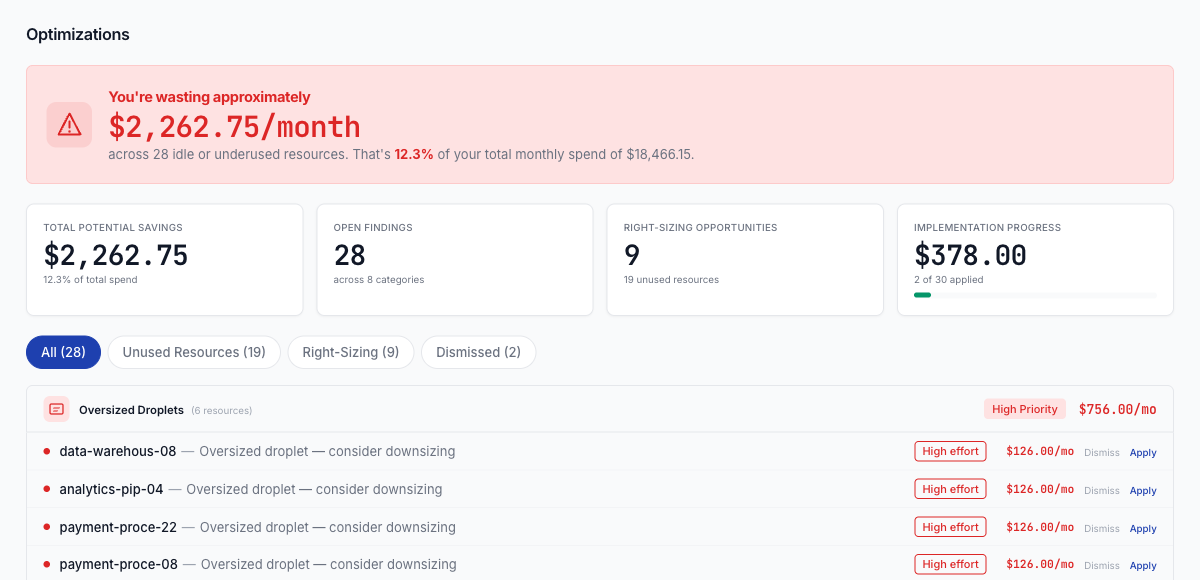Click the High effort badge on data-warehous-08 row
The height and width of the screenshot is (580, 1200).
click(x=949, y=451)
